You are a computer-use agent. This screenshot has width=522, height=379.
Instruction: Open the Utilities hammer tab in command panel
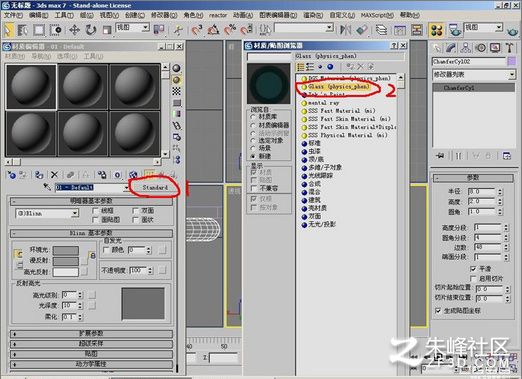pos(509,48)
